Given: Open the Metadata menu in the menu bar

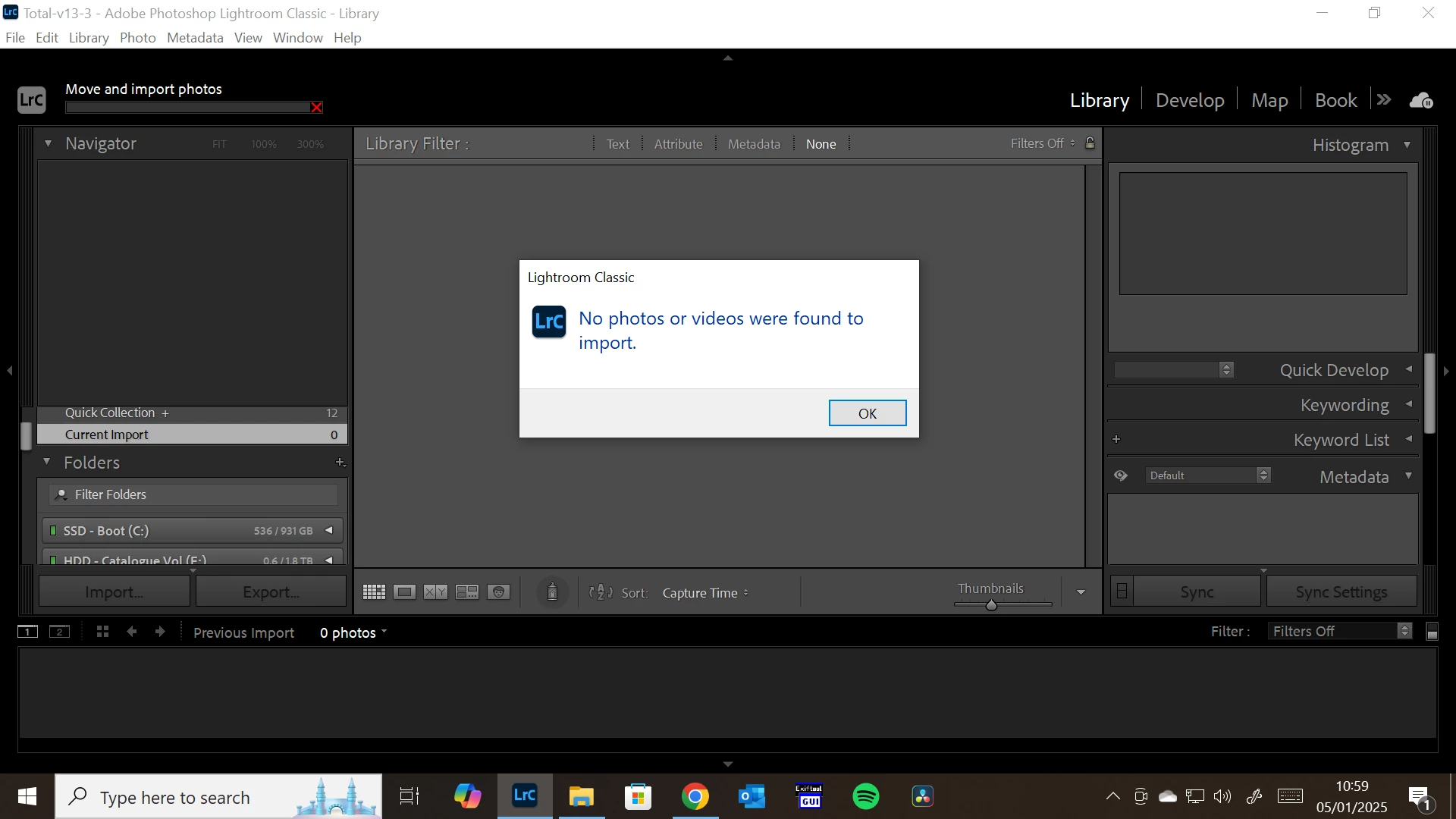Looking at the screenshot, I should (x=195, y=38).
